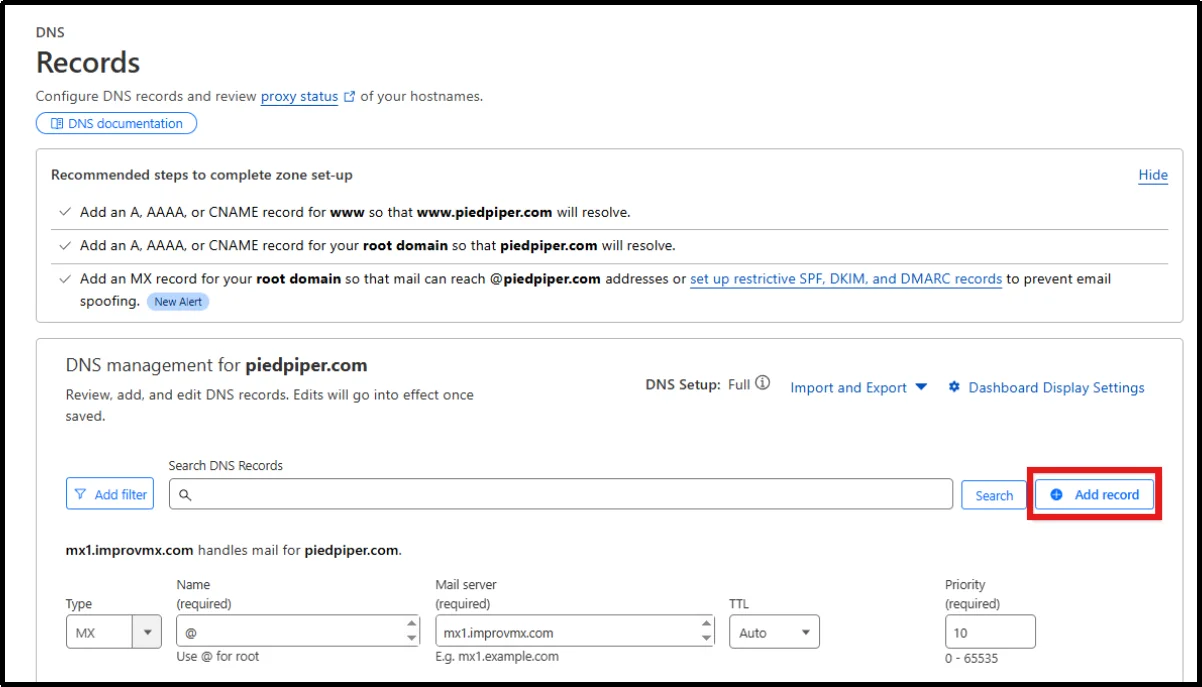This screenshot has height=687, width=1202.
Task: Open the record Type MX dropdown
Action: coord(114,632)
